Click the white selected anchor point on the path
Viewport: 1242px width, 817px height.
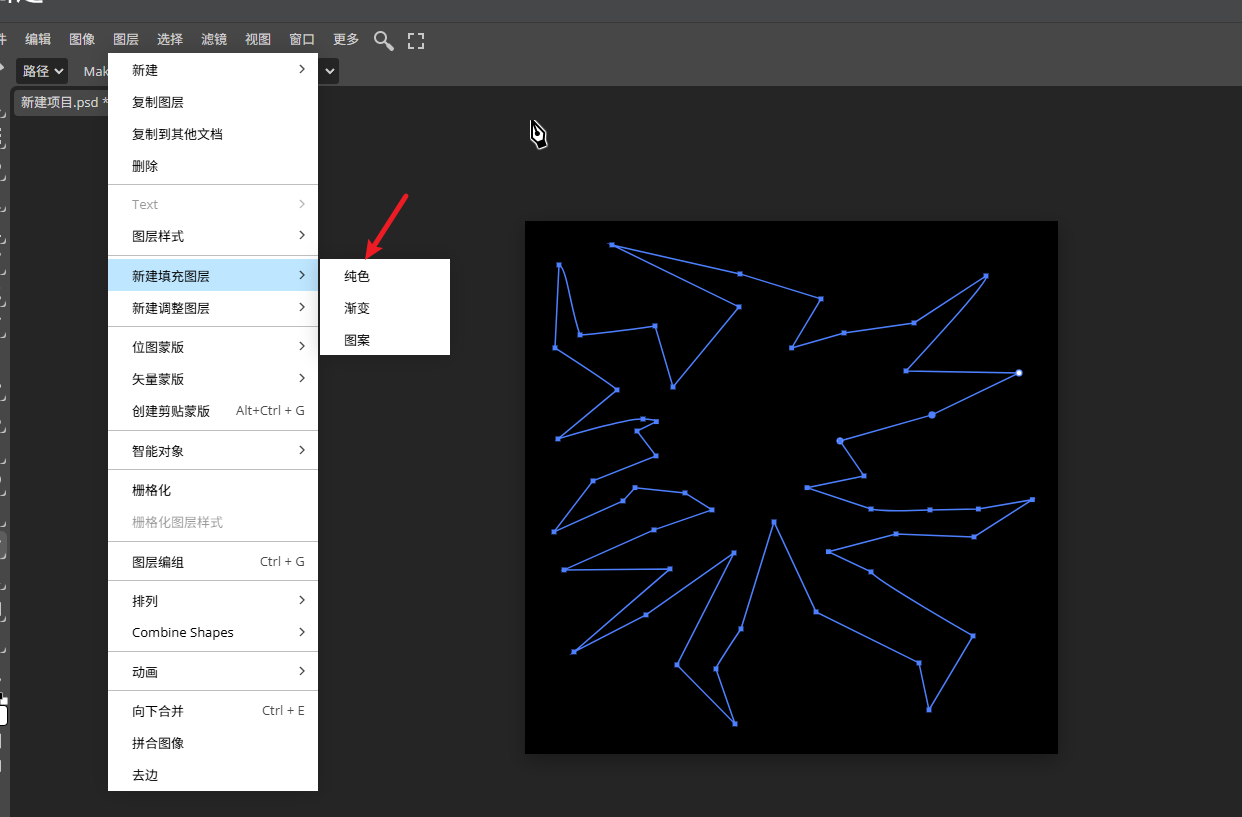[x=1019, y=373]
